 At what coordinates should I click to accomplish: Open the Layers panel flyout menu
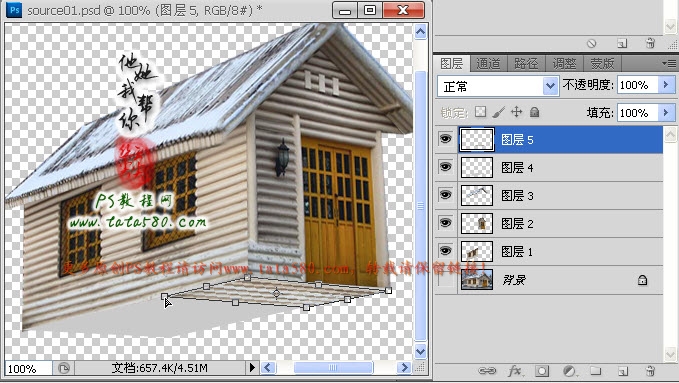pyautogui.click(x=669, y=63)
